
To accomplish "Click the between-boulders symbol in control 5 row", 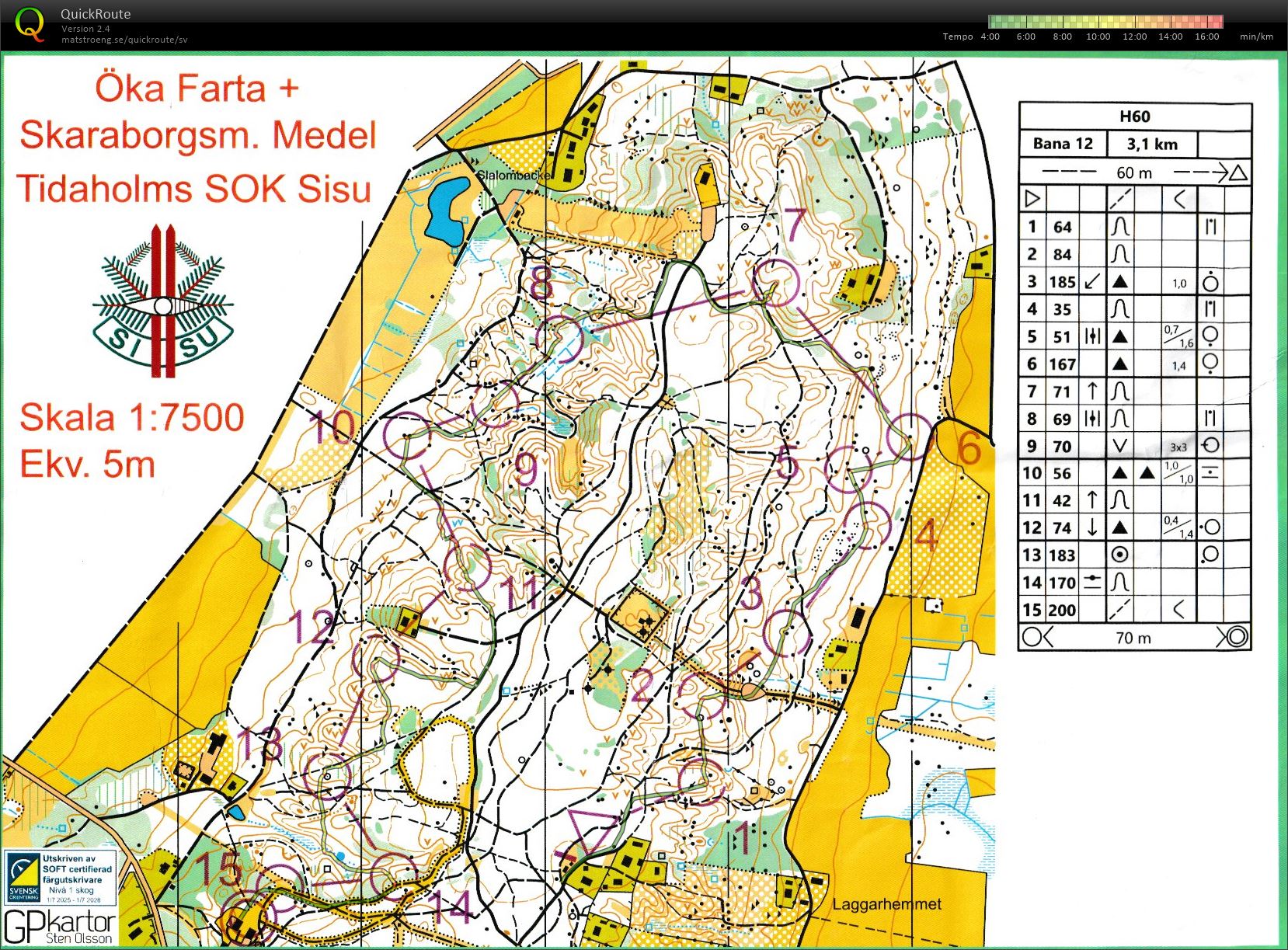I will [x=1091, y=336].
